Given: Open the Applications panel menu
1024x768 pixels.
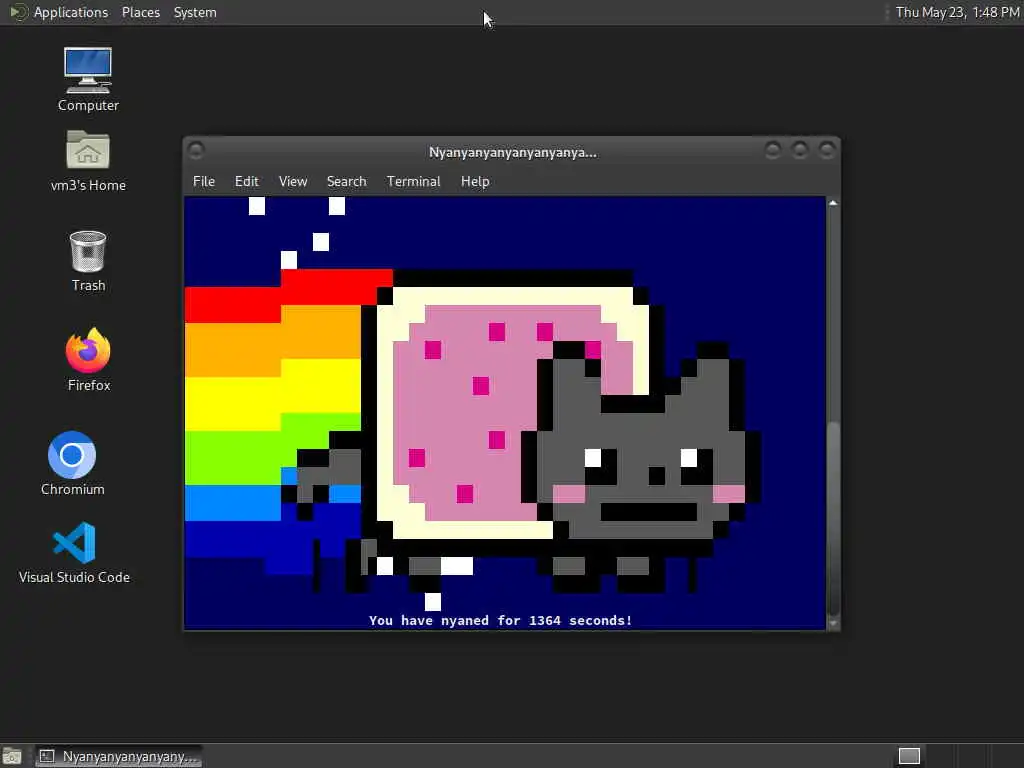Looking at the screenshot, I should 71,12.
